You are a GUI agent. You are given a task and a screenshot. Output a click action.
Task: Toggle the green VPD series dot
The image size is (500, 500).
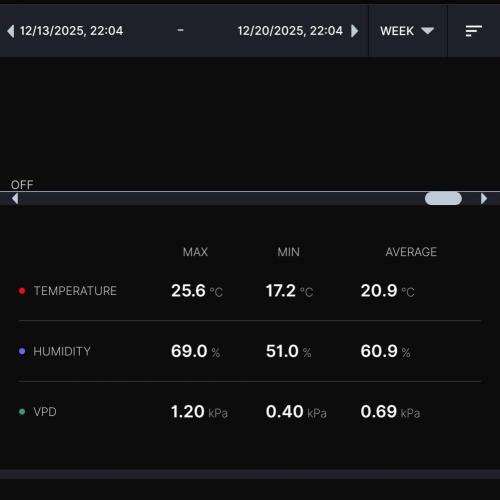point(22,412)
